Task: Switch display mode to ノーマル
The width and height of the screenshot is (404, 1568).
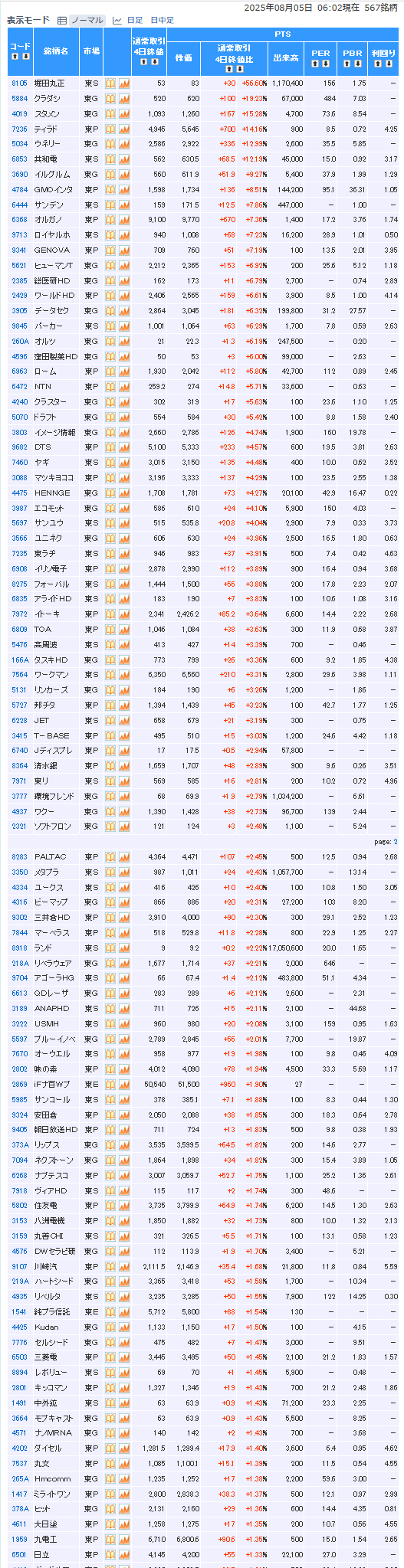Action: tap(87, 21)
